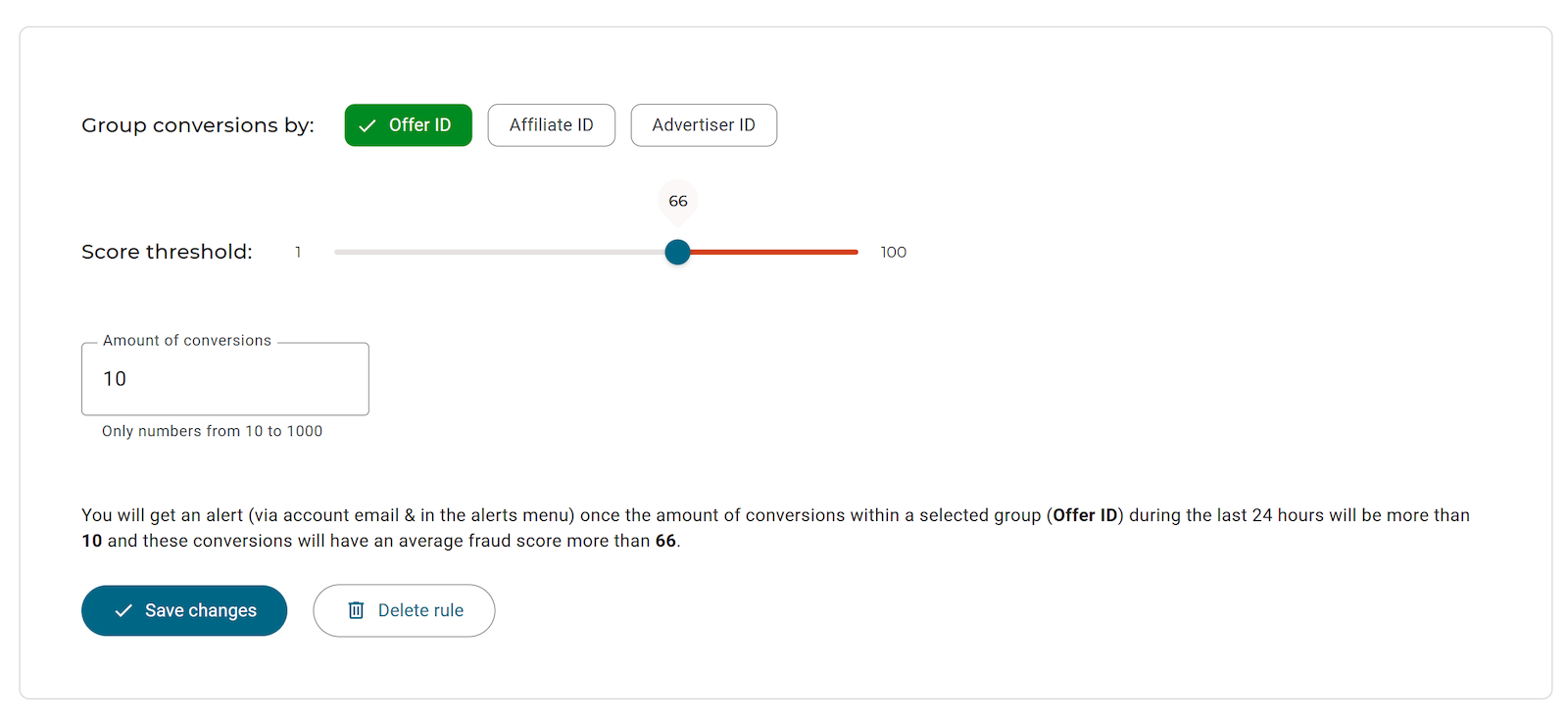The width and height of the screenshot is (1568, 718).
Task: Click the 66 value bubble above slider
Action: click(678, 201)
